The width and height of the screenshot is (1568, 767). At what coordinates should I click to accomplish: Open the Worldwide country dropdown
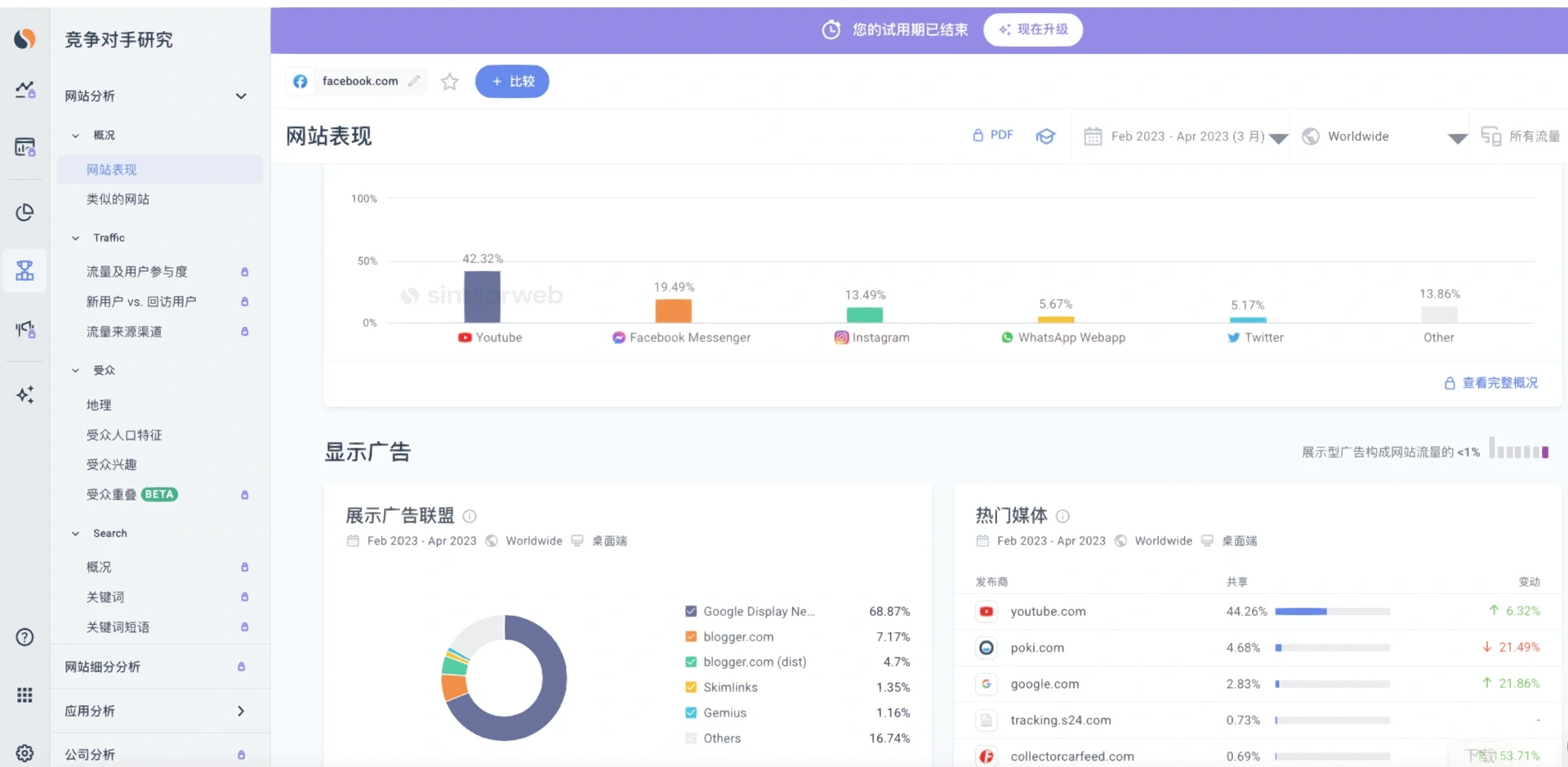click(1384, 136)
